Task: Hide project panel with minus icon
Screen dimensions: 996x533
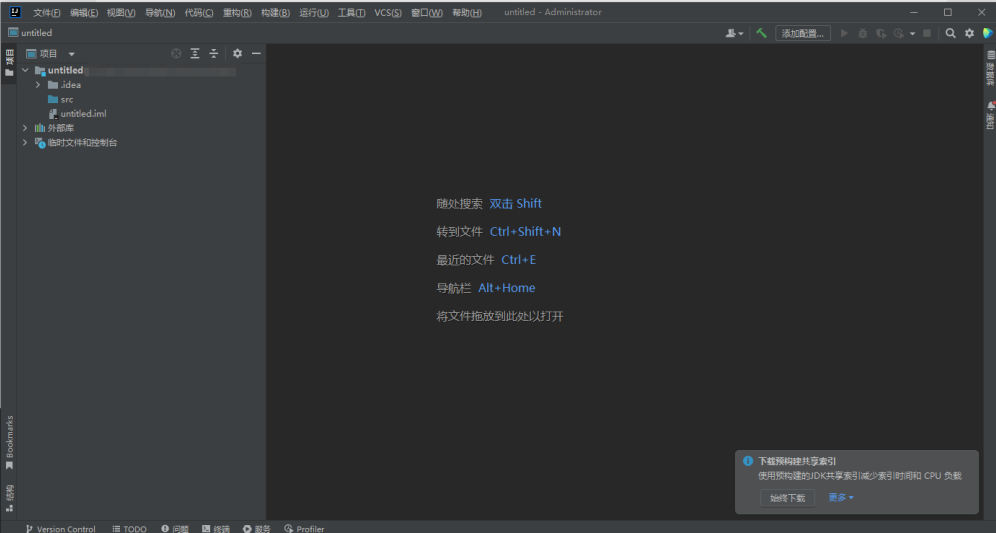Action: 256,53
